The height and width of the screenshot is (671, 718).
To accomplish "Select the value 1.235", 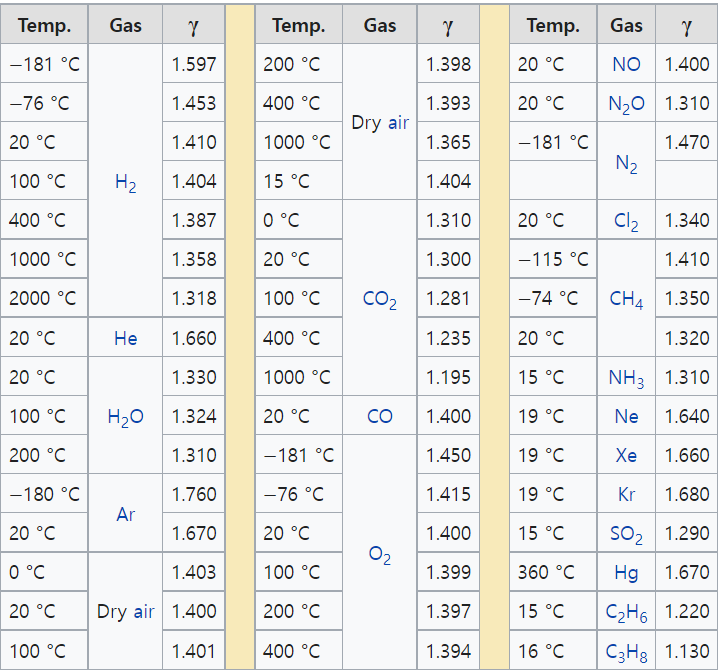I will (x=448, y=338).
